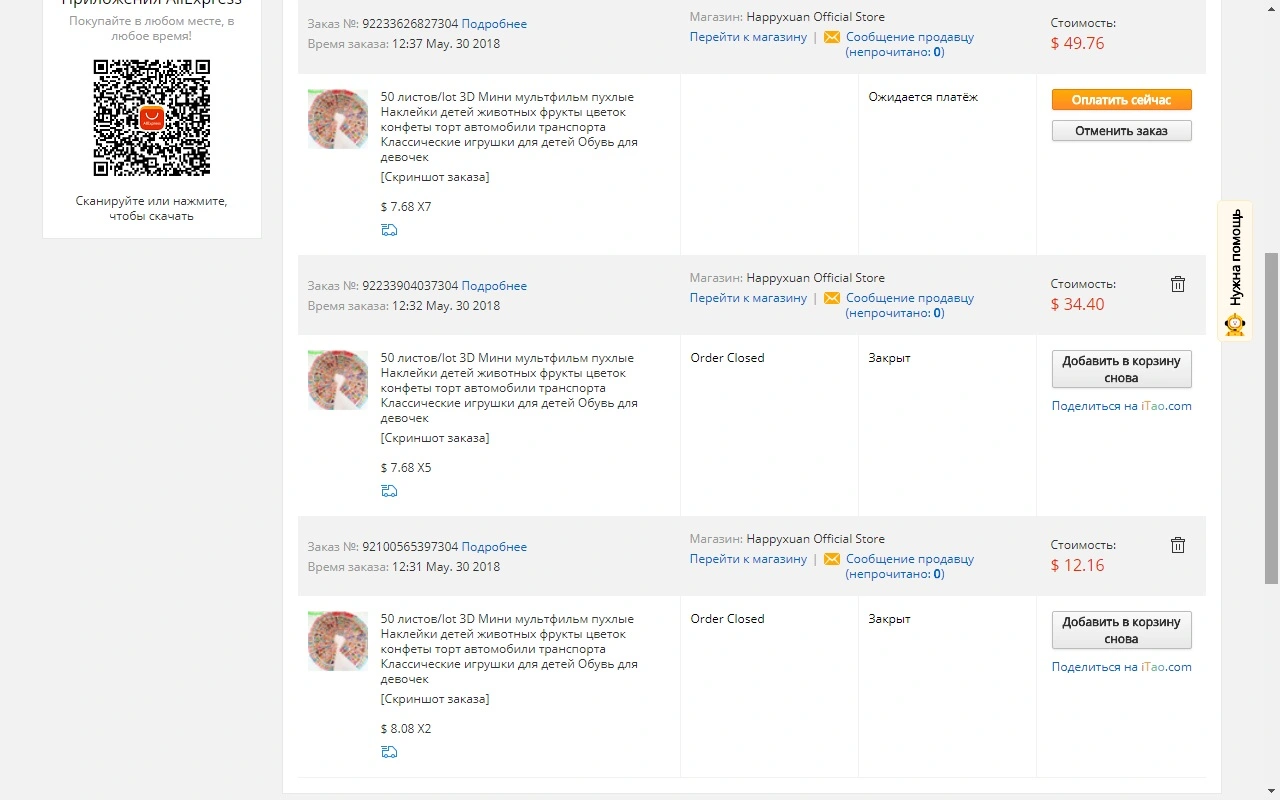Click the Отменить заказ button
The image size is (1280, 800).
1121,131
